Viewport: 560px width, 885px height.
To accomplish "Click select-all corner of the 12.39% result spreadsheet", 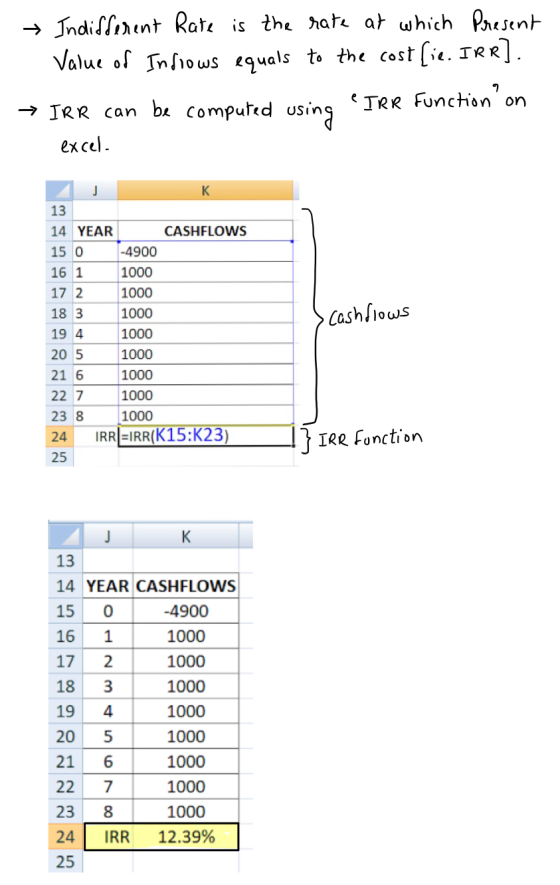I will pos(66,535).
